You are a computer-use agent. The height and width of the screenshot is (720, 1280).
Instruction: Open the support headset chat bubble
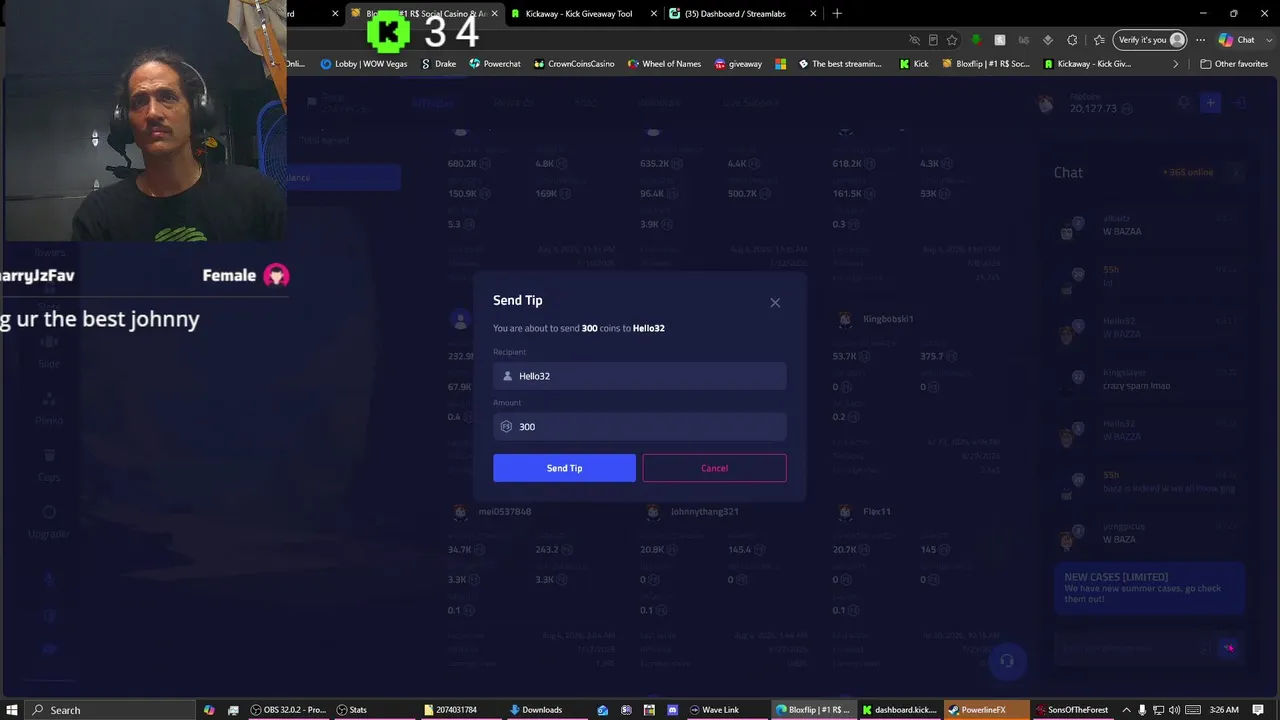[1007, 661]
